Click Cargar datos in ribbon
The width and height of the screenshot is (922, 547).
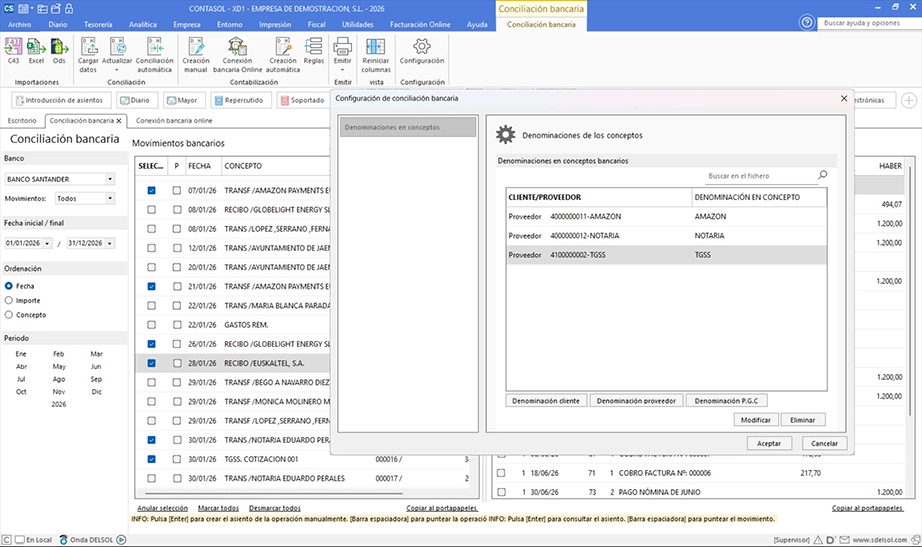[x=88, y=55]
